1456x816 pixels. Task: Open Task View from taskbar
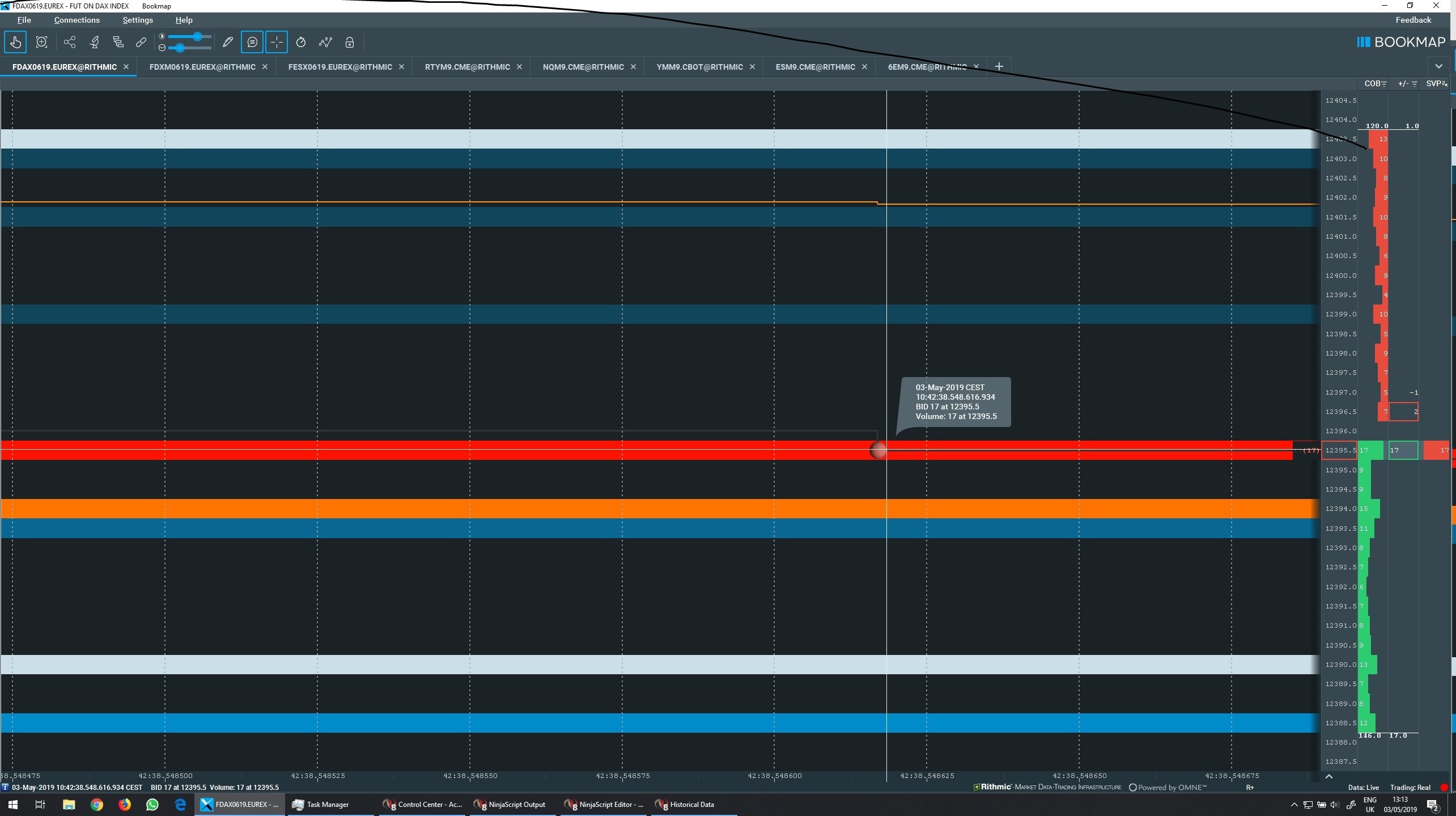(x=40, y=805)
